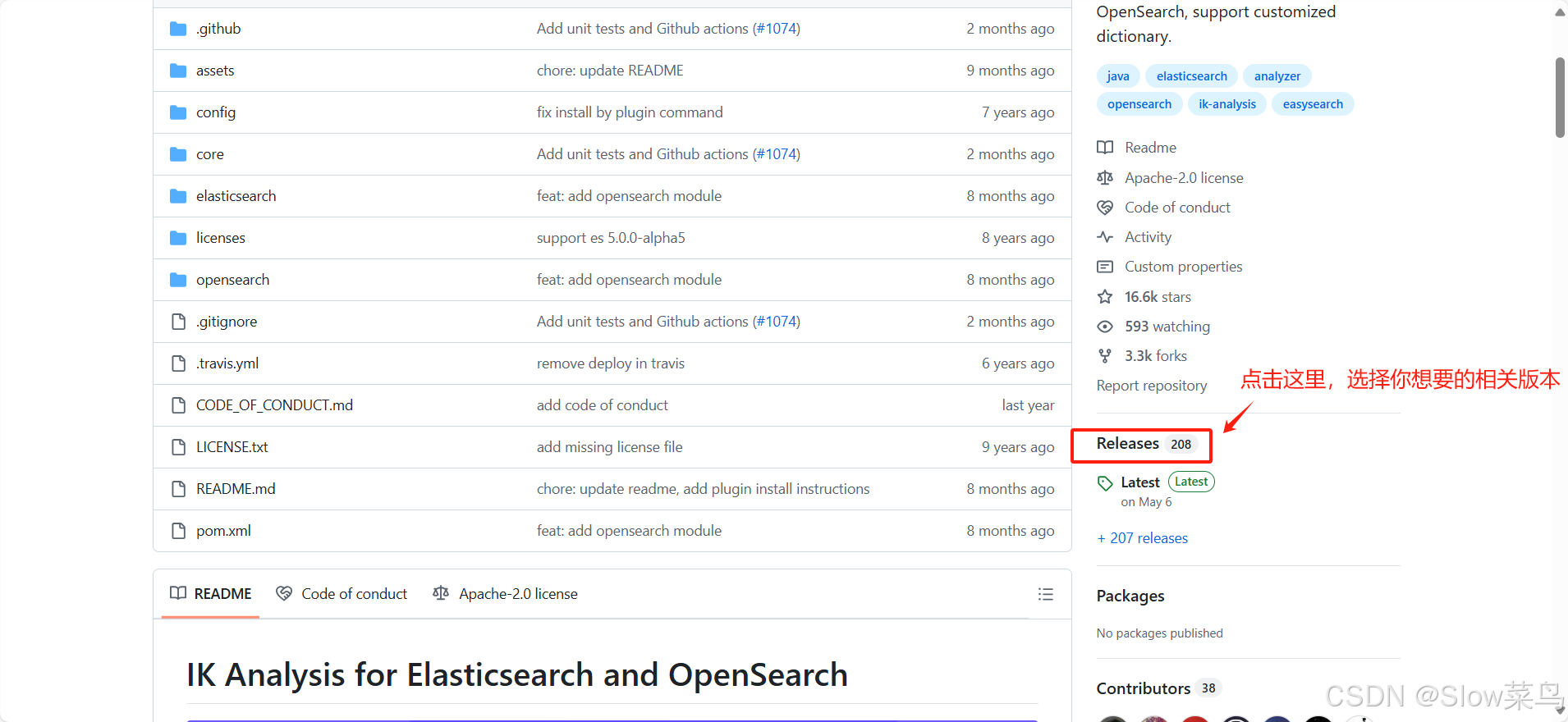Open the Contributors heading link
This screenshot has height=722, width=1568.
click(x=1144, y=688)
